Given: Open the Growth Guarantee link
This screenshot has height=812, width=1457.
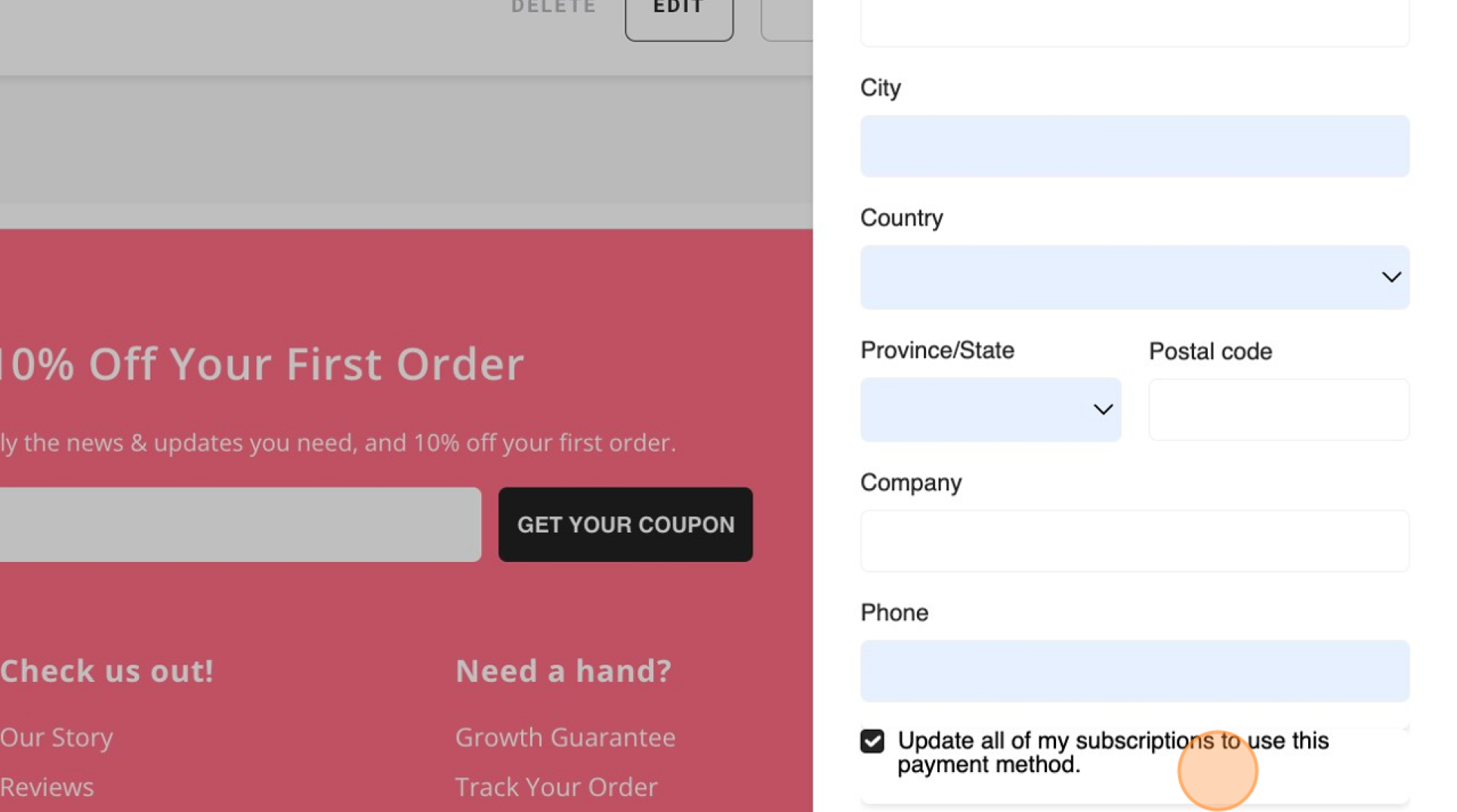Looking at the screenshot, I should pos(565,737).
